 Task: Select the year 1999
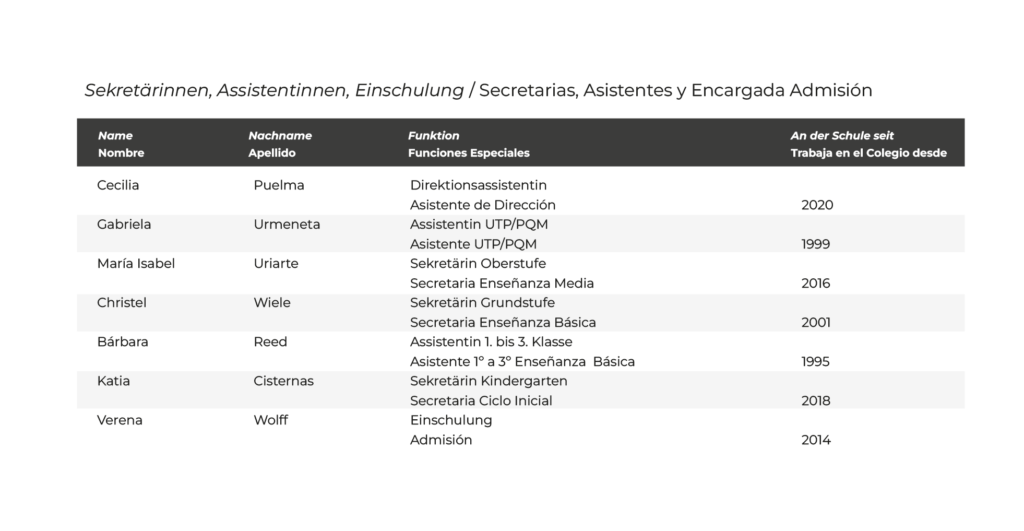(x=816, y=244)
